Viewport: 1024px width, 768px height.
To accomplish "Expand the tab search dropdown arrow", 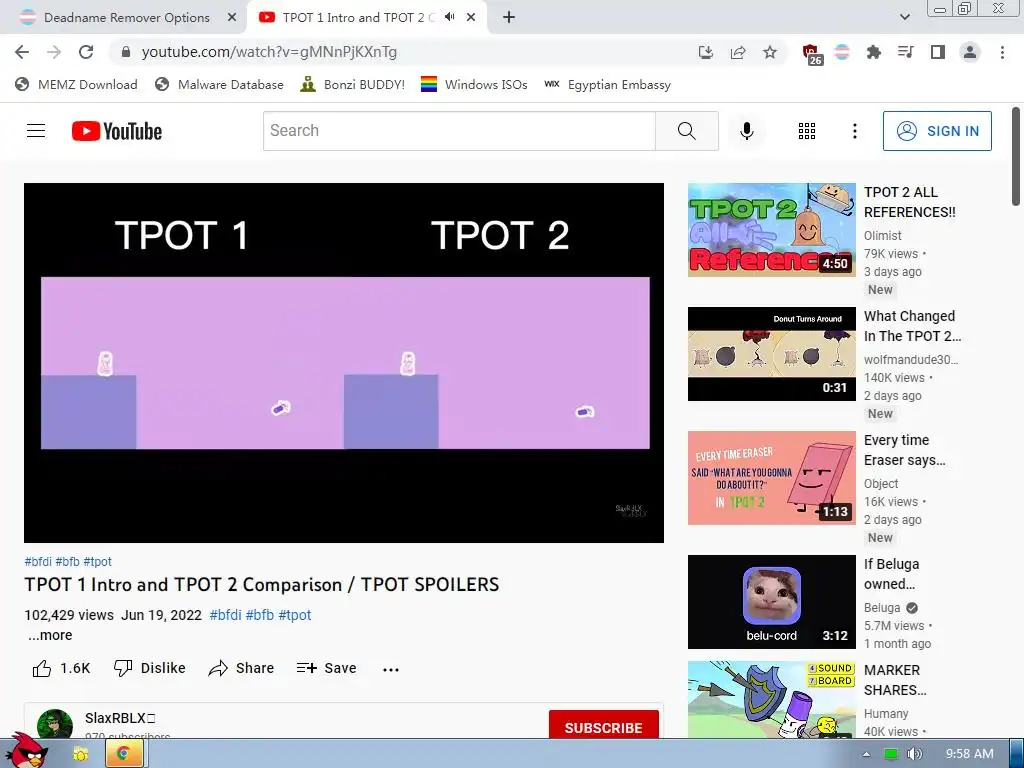I will [904, 17].
